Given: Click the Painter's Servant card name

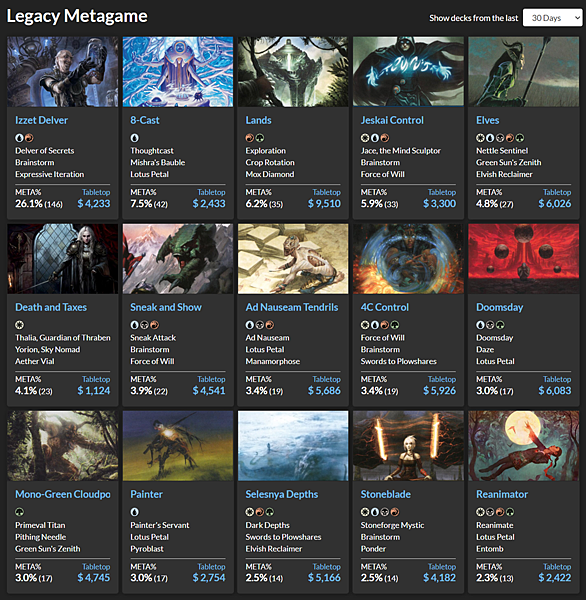Looking at the screenshot, I should click(160, 525).
